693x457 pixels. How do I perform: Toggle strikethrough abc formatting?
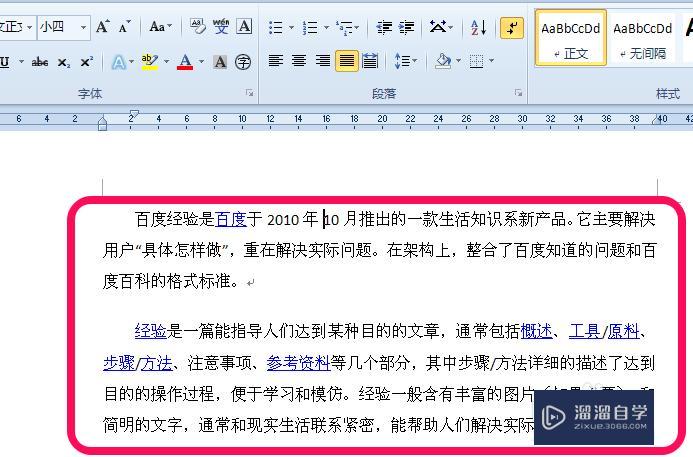(x=40, y=62)
